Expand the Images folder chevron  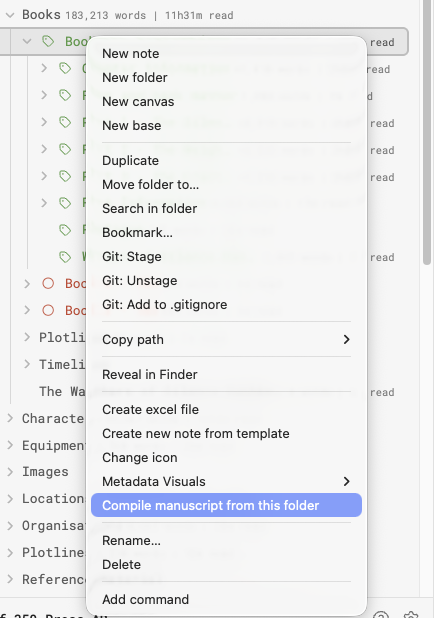10,472
